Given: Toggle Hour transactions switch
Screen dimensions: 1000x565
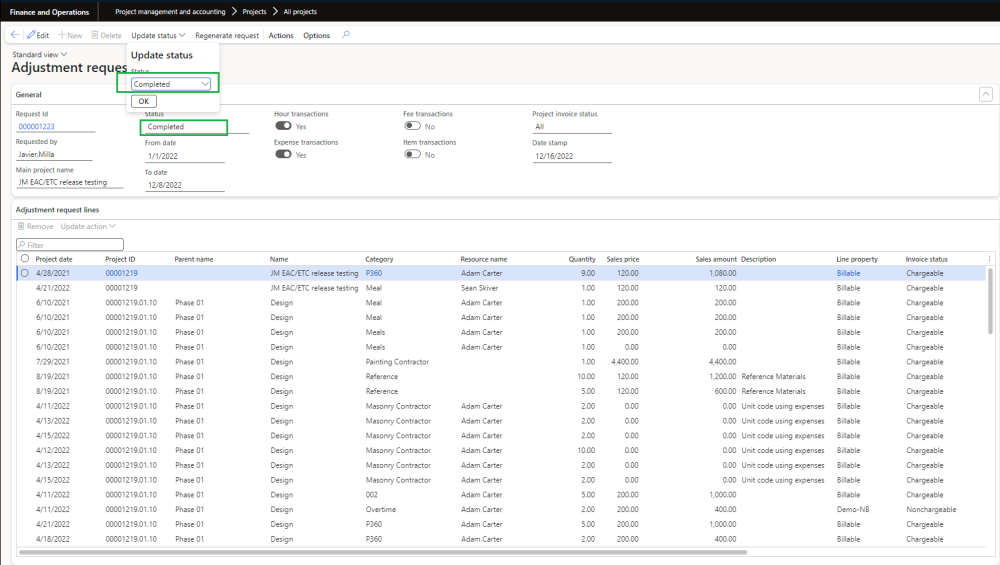Looking at the screenshot, I should (283, 127).
